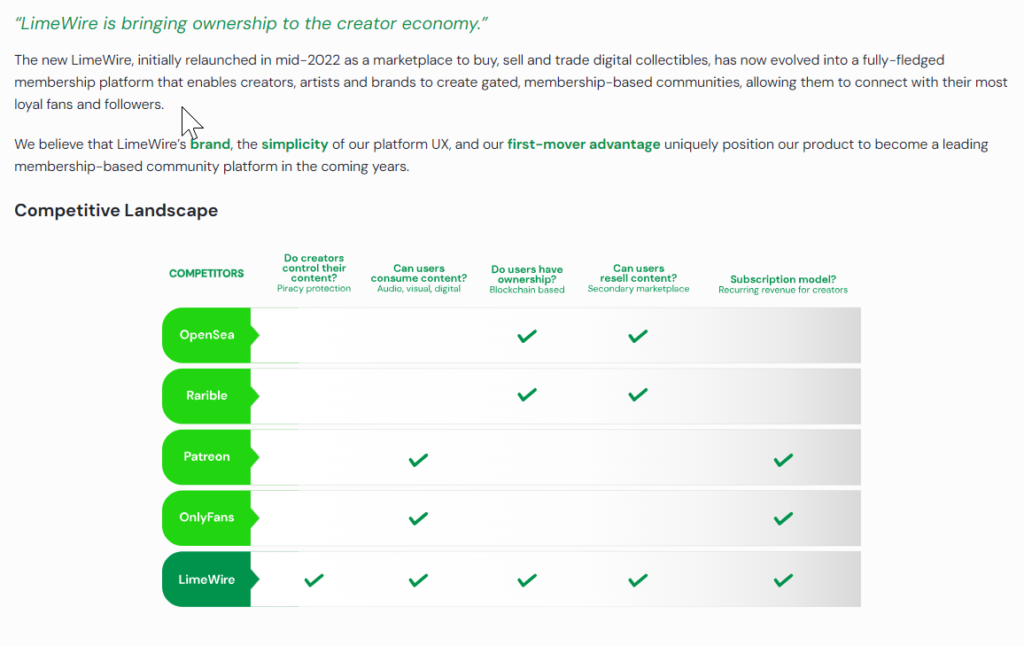
Task: Click Patreon's checkmark for users consume content
Action: coord(419,460)
